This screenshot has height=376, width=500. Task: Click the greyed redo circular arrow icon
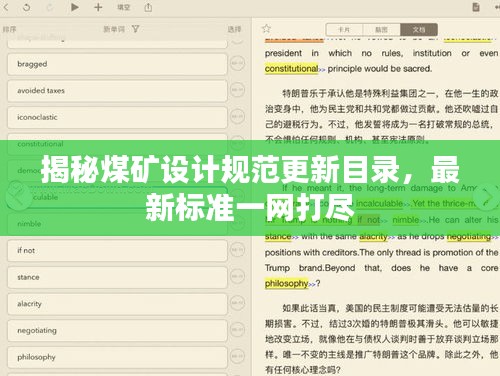pos(50,7)
